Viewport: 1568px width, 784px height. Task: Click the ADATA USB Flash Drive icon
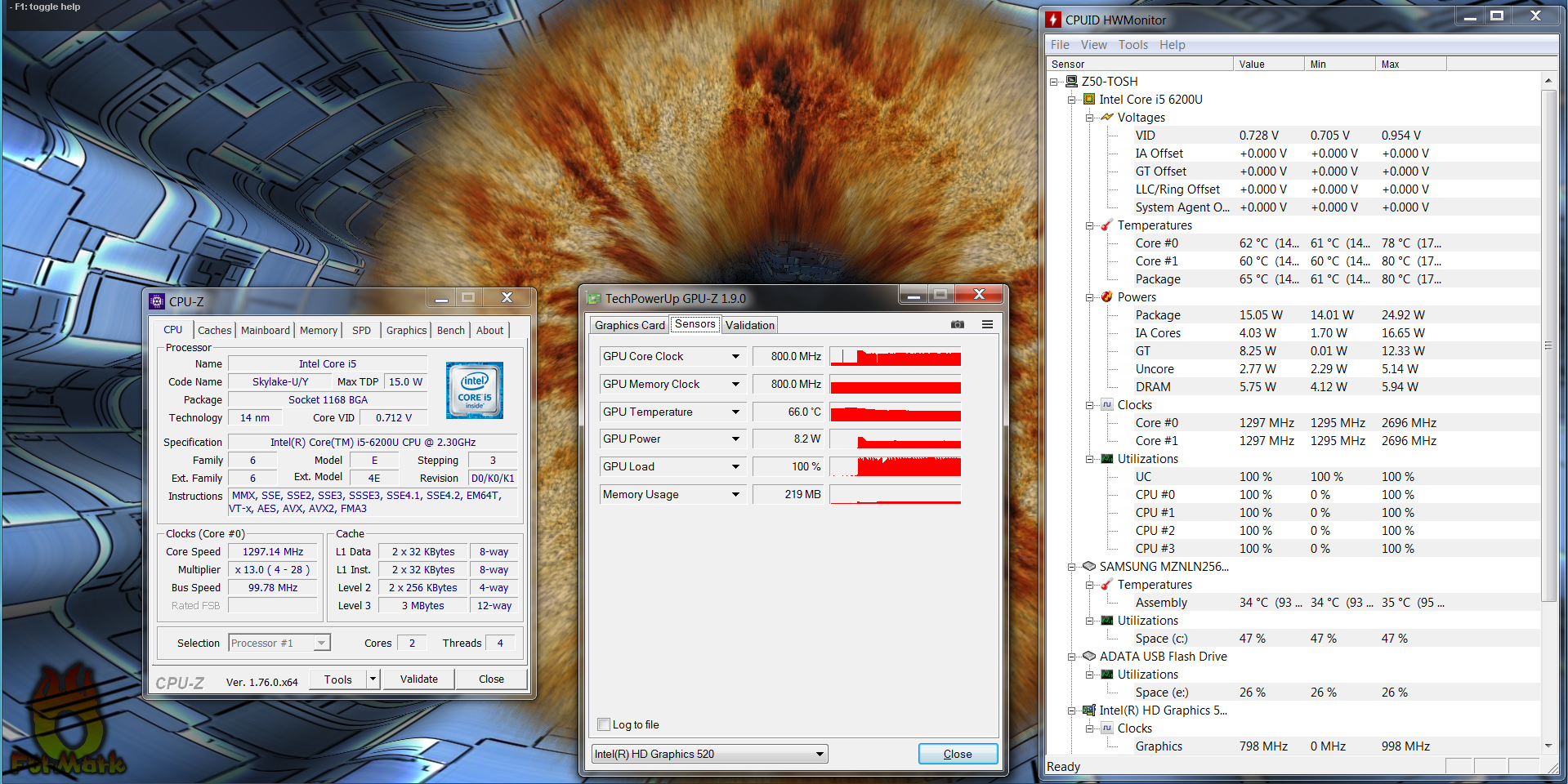1089,657
